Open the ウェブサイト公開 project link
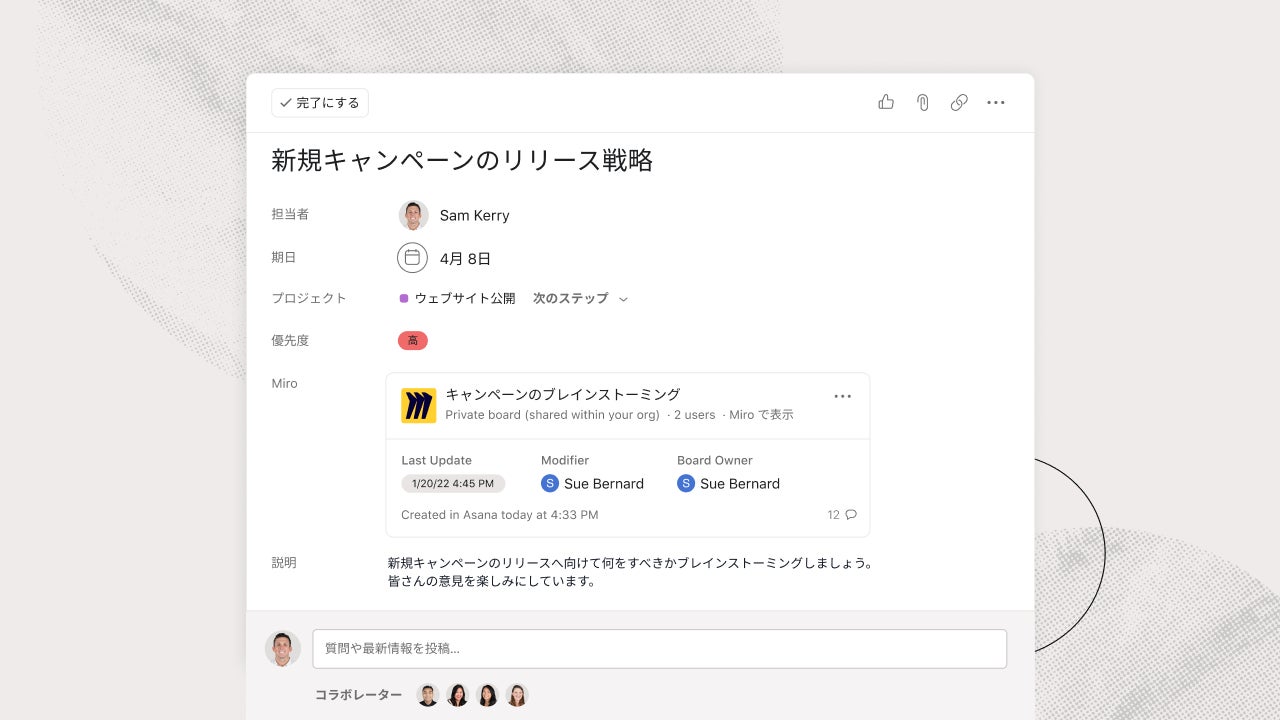 click(x=465, y=298)
